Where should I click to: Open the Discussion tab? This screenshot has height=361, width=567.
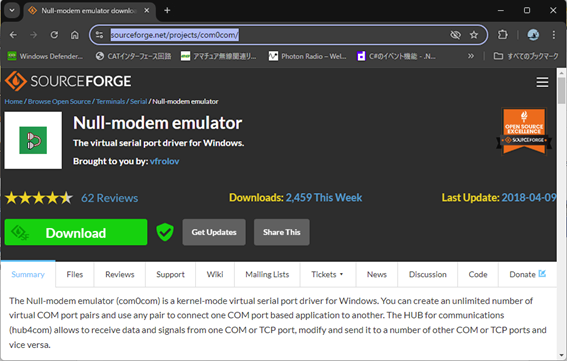[427, 275]
